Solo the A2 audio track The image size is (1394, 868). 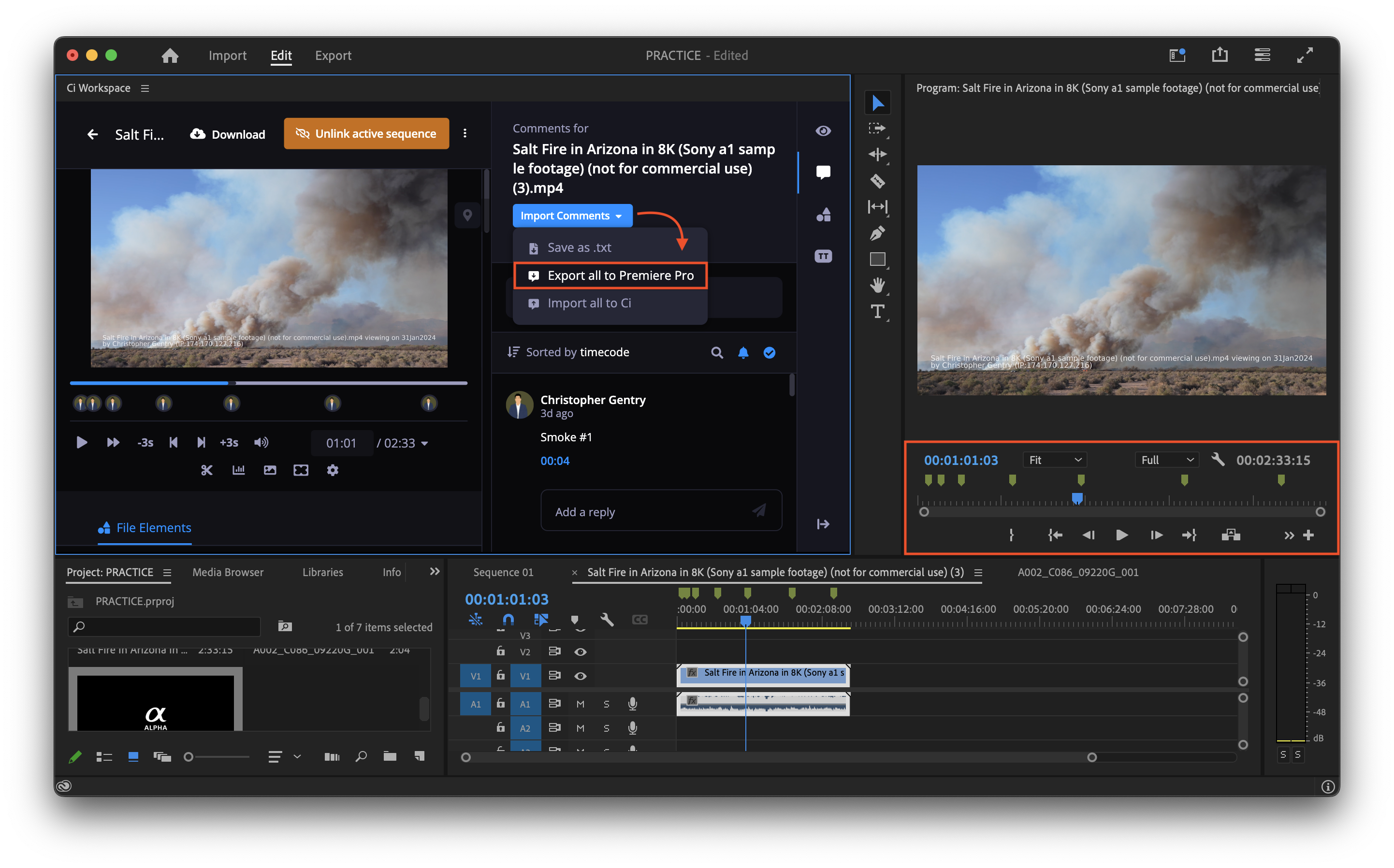click(606, 728)
